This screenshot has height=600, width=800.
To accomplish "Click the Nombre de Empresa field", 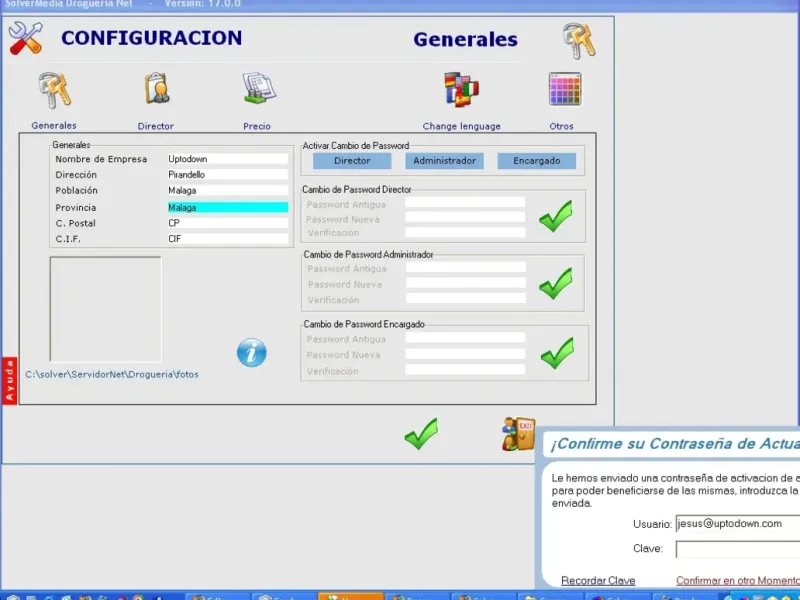I will point(228,159).
